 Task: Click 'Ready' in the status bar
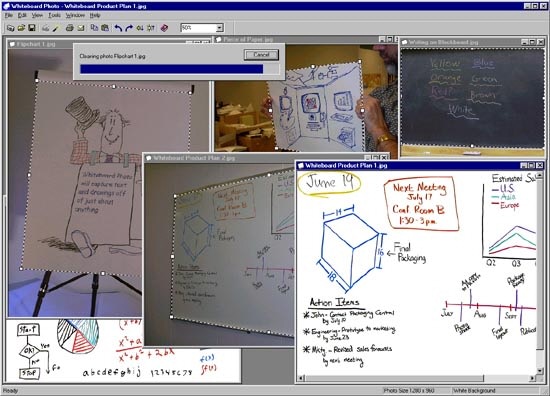(10, 391)
